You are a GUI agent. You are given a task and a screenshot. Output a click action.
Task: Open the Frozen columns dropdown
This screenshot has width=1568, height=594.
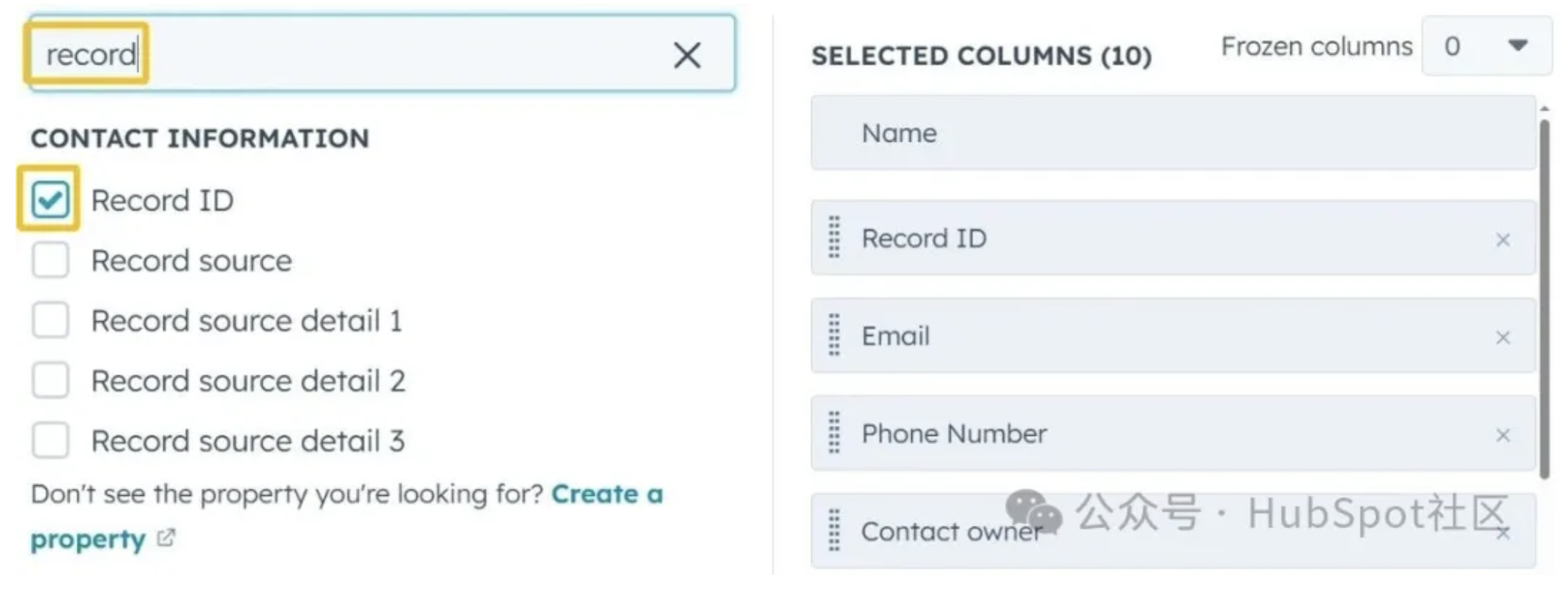1486,47
